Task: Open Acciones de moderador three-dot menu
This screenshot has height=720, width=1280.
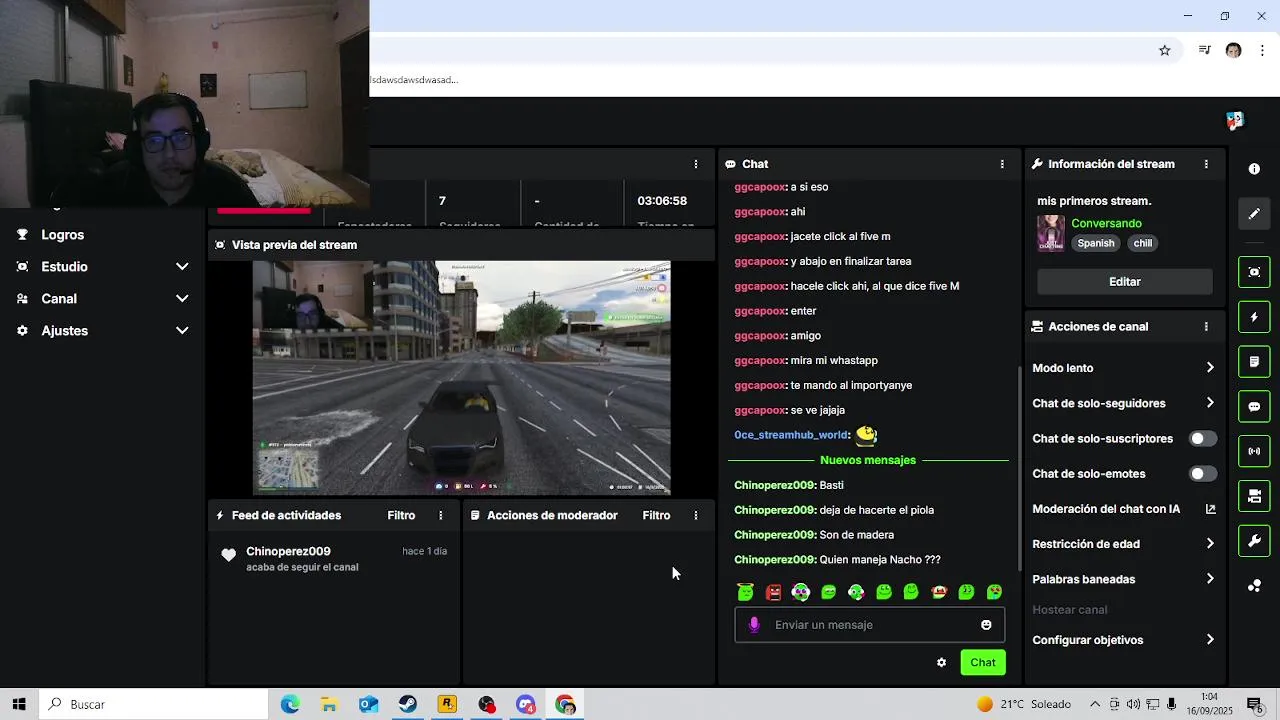Action: point(696,516)
